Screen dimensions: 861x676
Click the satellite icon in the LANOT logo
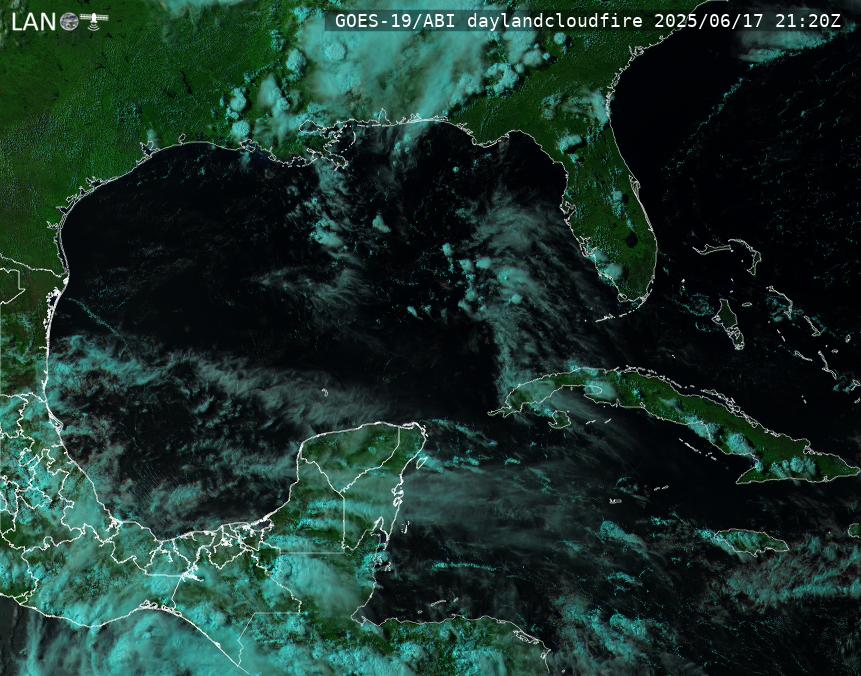click(94, 21)
